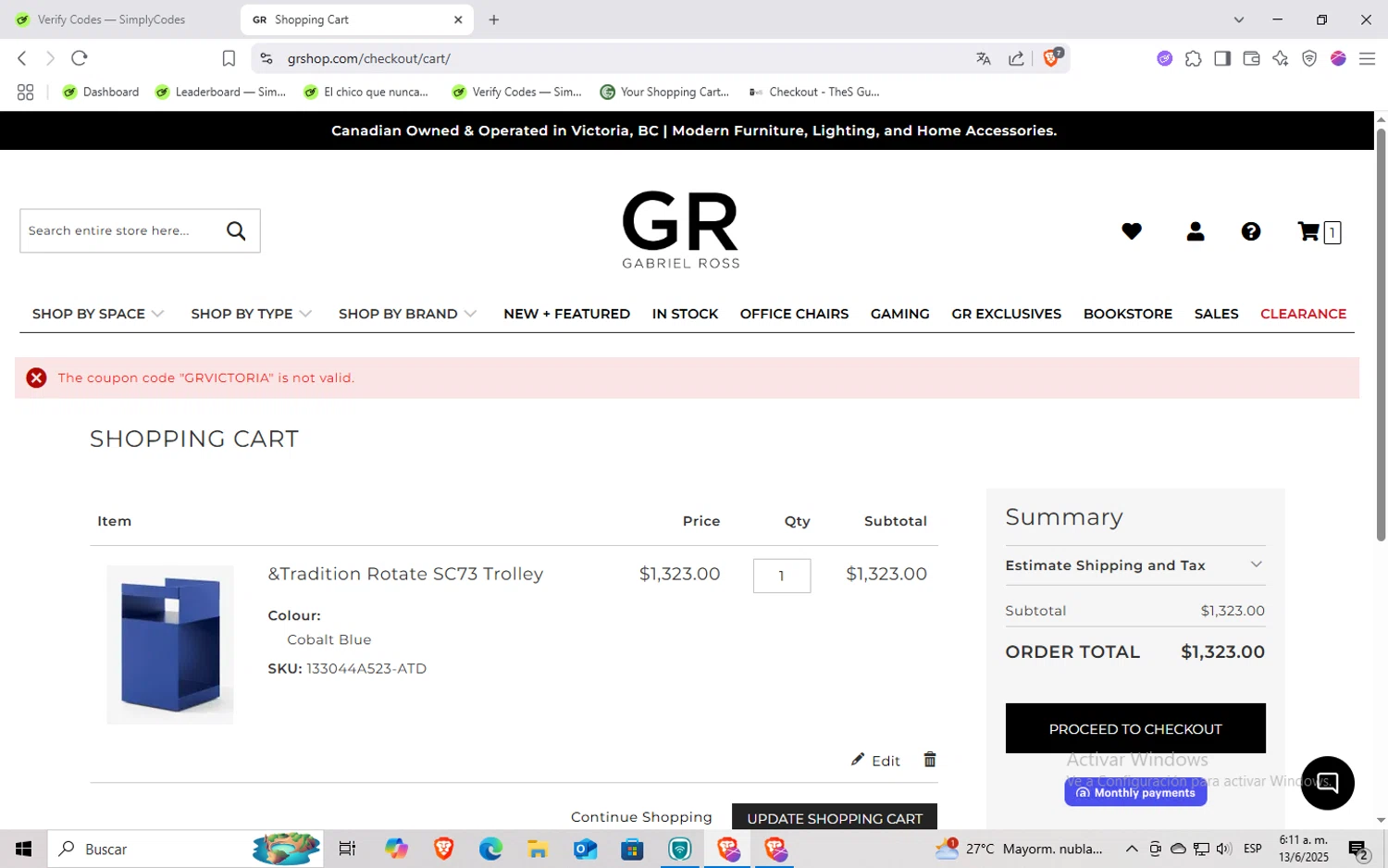Viewport: 1388px width, 868px height.
Task: Edit the Rotate SC73 Trolley item
Action: pyautogui.click(x=875, y=760)
